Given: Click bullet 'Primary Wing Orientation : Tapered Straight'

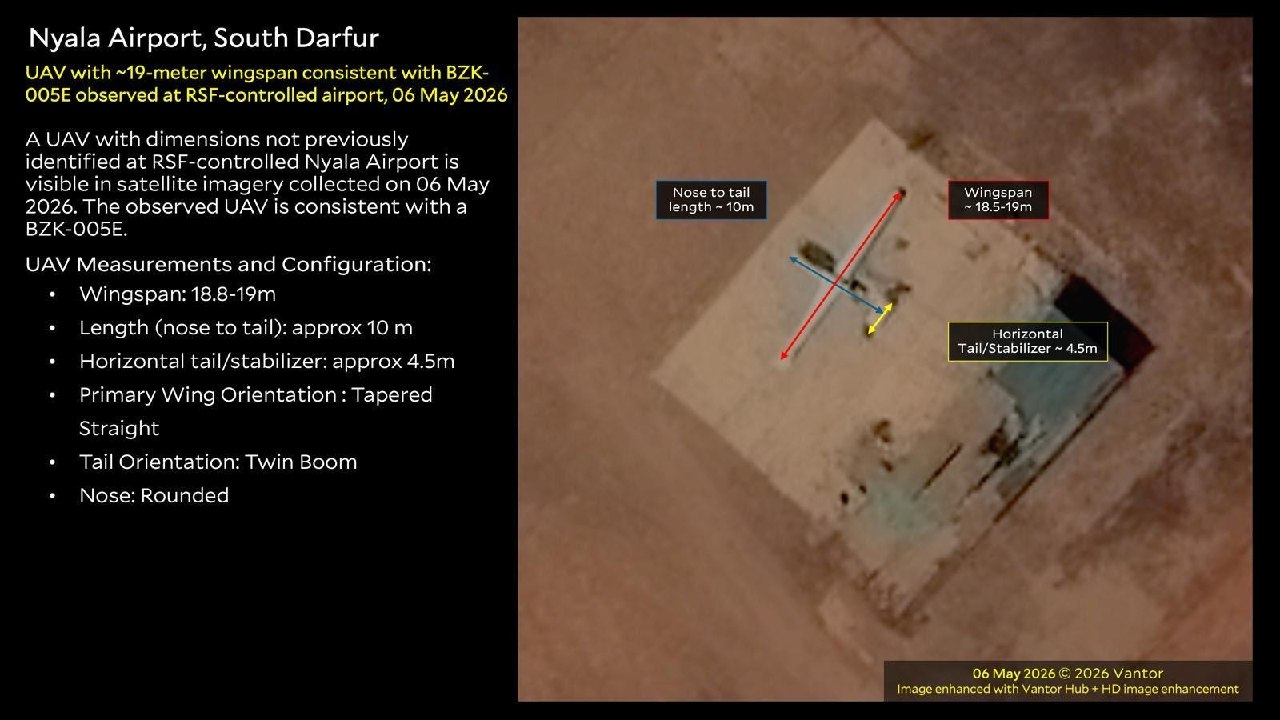Looking at the screenshot, I should [x=255, y=411].
